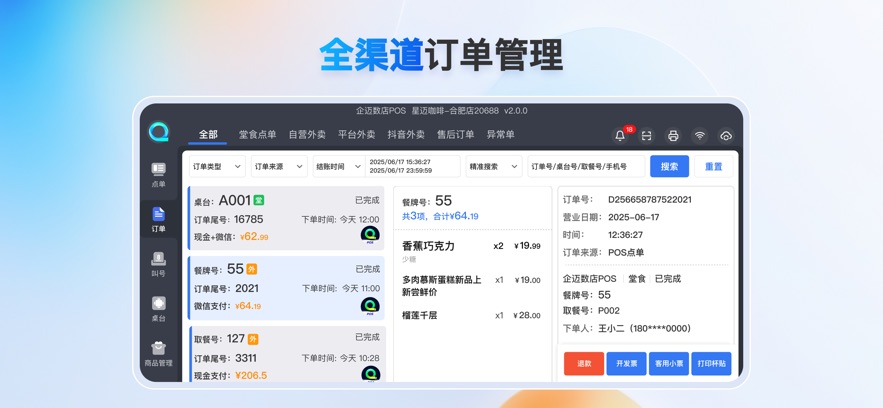This screenshot has height=408, width=883.
Task: Switch to the 售后订单 tab
Action: pos(456,134)
